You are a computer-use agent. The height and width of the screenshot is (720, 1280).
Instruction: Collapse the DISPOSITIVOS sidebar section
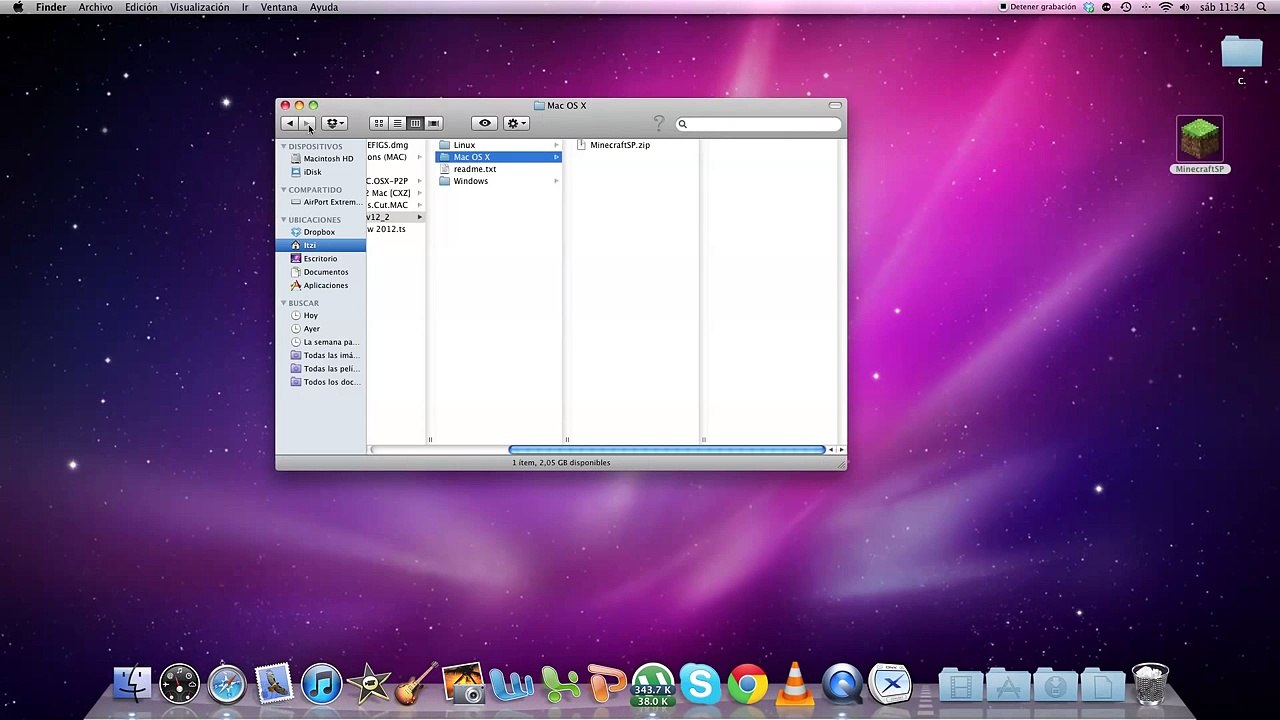(x=284, y=146)
